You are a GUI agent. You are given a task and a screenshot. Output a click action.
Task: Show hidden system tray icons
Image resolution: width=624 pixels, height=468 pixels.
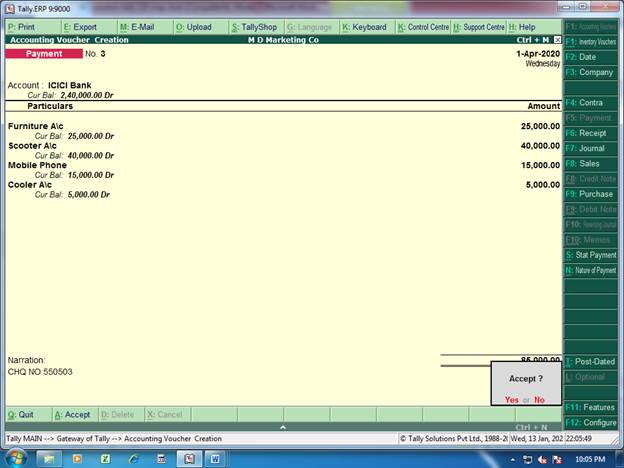pyautogui.click(x=513, y=460)
